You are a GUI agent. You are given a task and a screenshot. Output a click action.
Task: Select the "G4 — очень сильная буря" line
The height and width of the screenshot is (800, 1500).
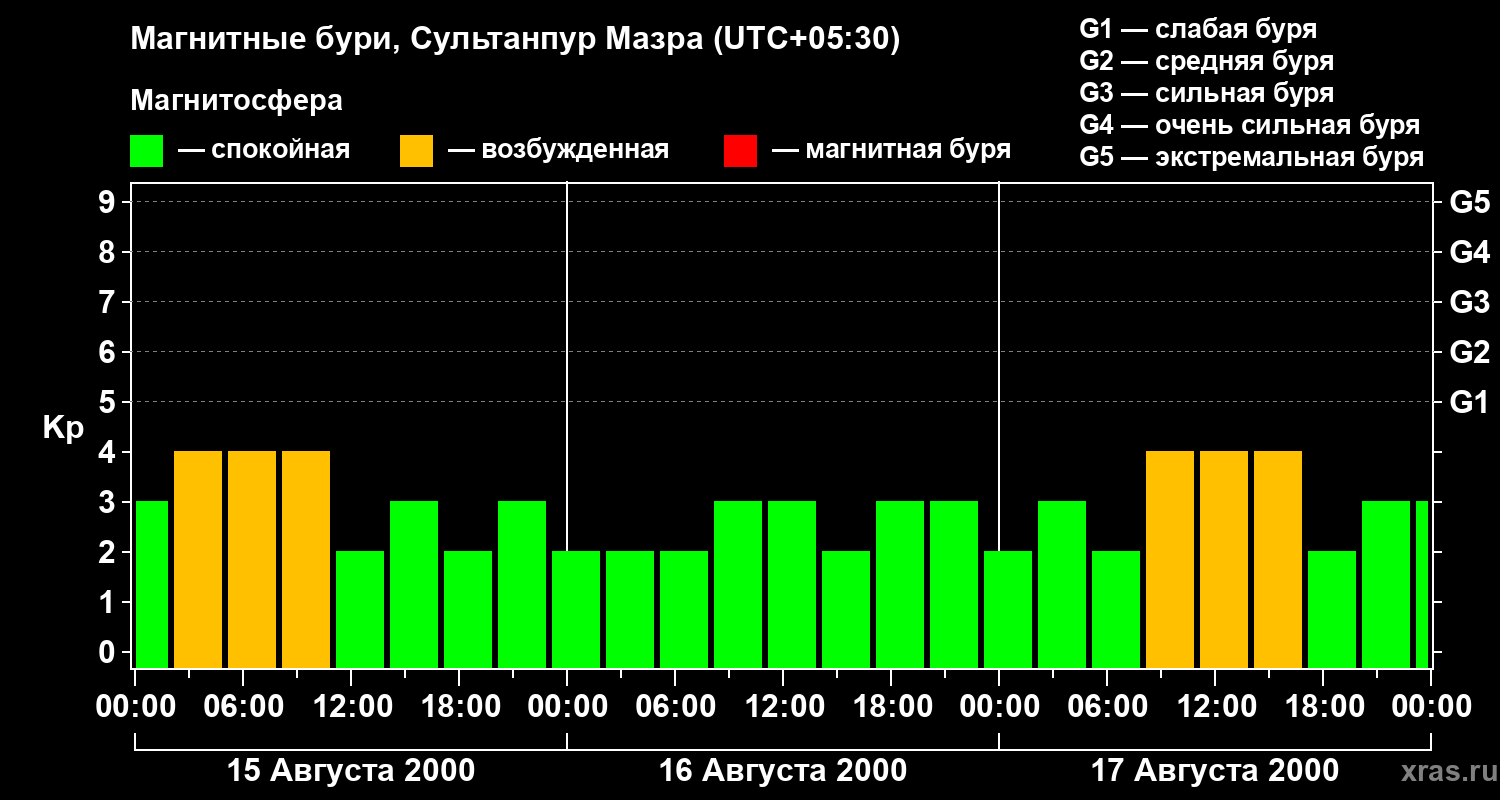(x=1250, y=125)
